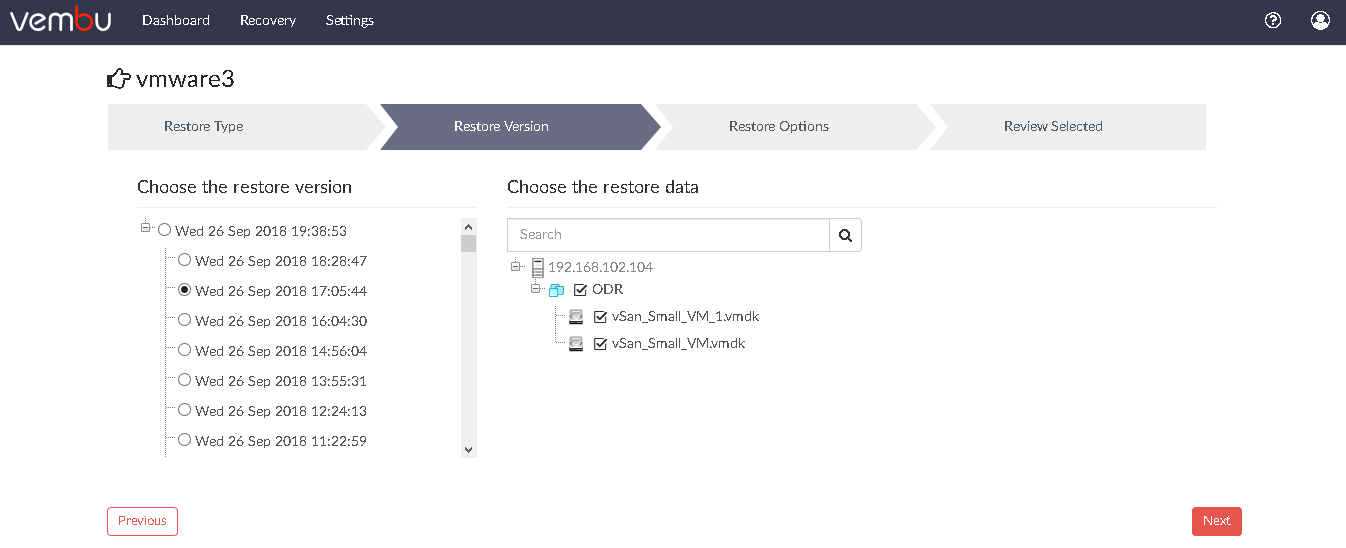
Task: Collapse the 192.168.102.104 host node
Action: point(516,266)
